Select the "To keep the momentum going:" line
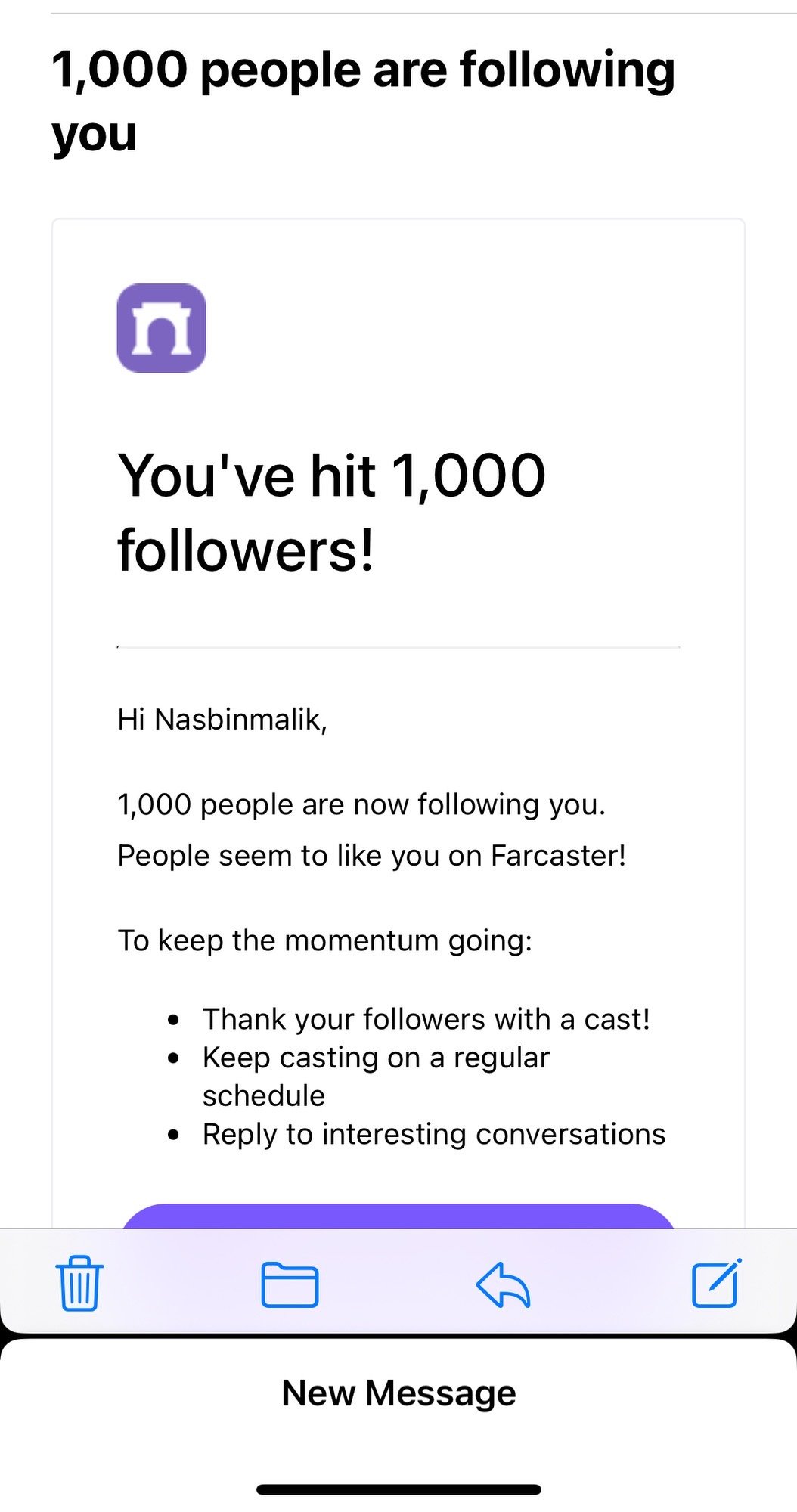Image resolution: width=797 pixels, height=1512 pixels. 325,940
